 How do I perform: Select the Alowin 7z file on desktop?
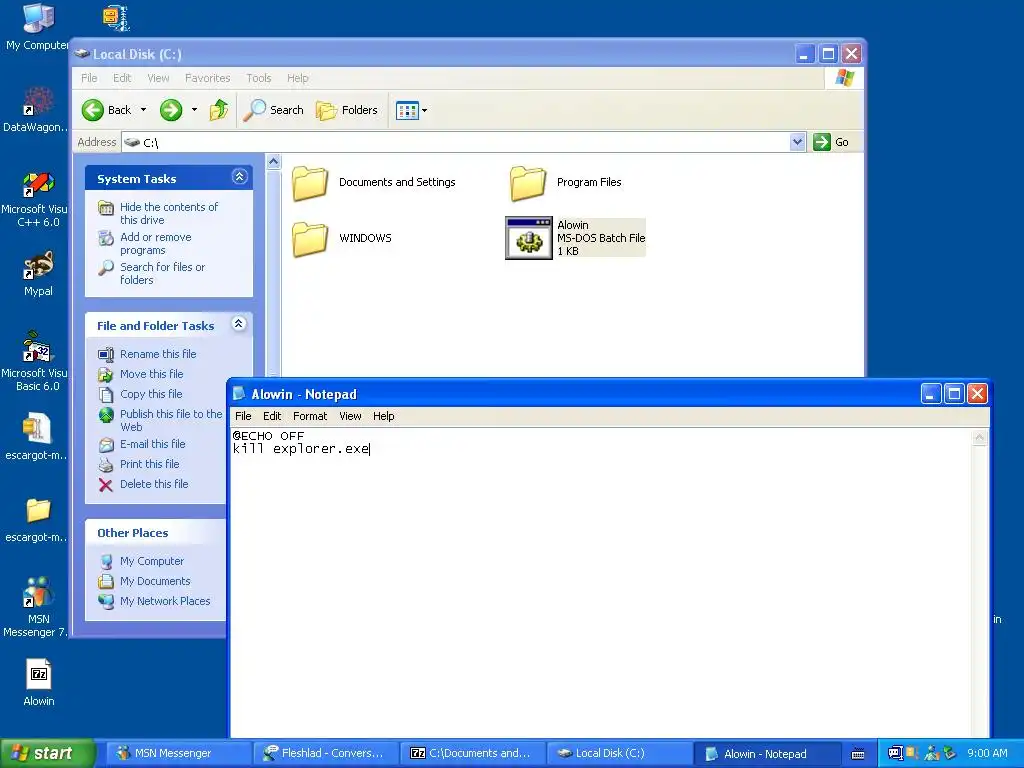[39, 683]
